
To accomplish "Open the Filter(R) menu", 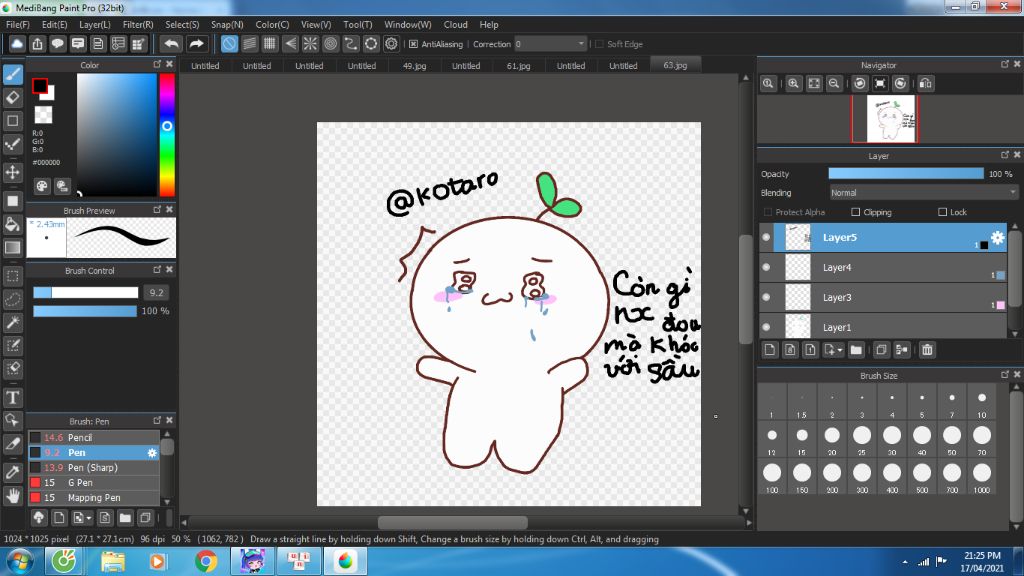I will click(138, 25).
